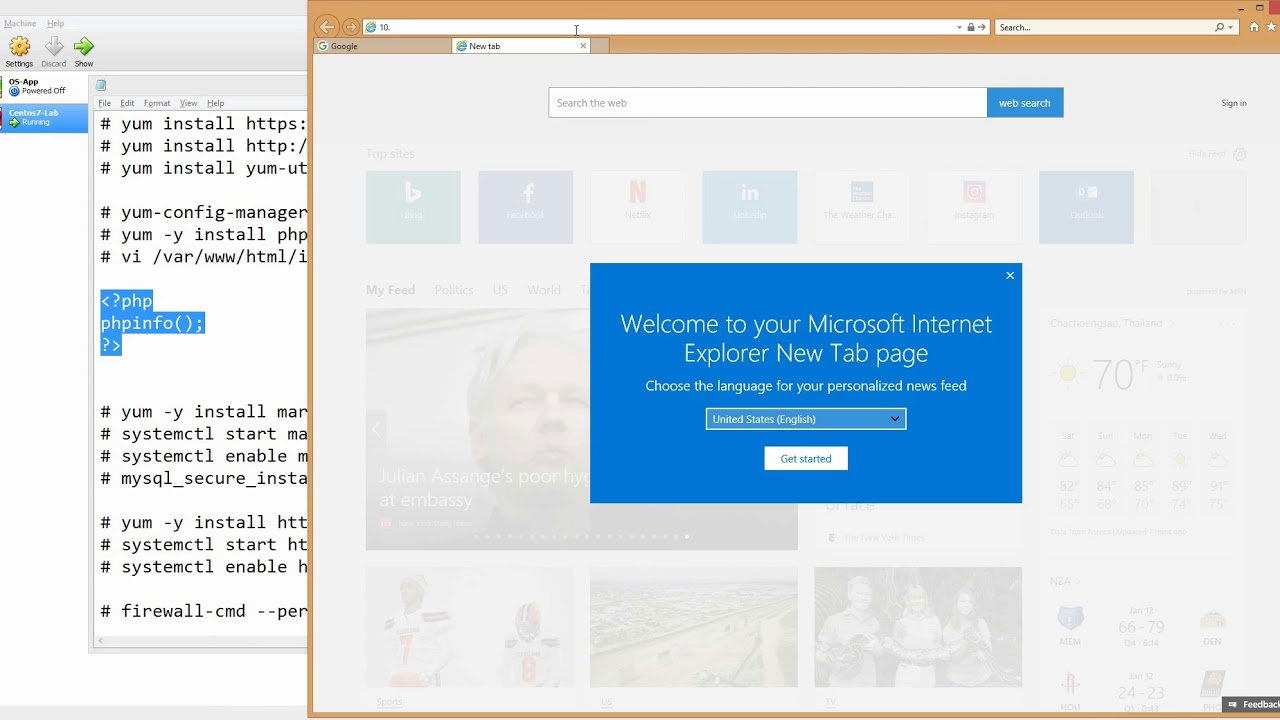The width and height of the screenshot is (1280, 720).
Task: Switch to the Google tab
Action: [x=383, y=46]
